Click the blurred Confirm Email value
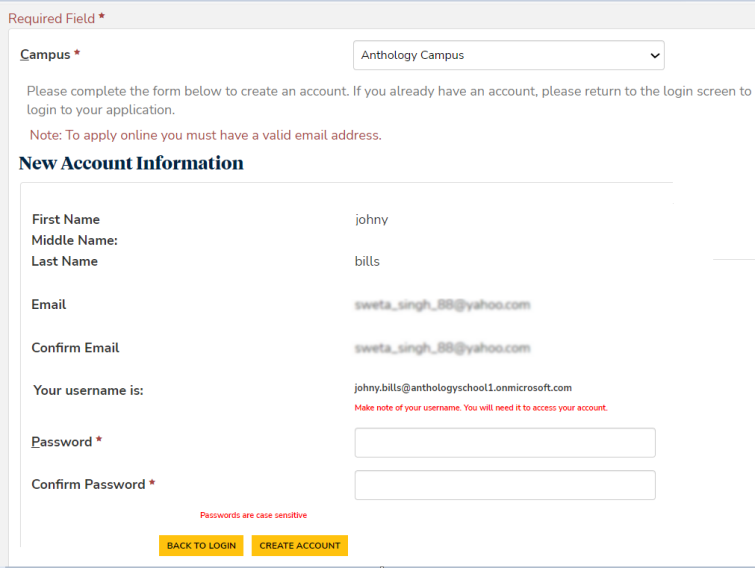Image resolution: width=755 pixels, height=568 pixels. tap(442, 348)
